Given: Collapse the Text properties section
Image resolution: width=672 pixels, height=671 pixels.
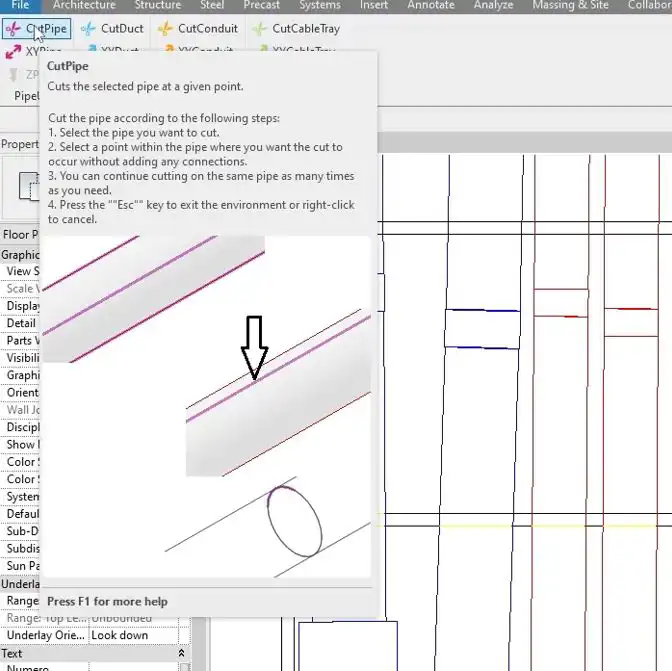Looking at the screenshot, I should (181, 653).
